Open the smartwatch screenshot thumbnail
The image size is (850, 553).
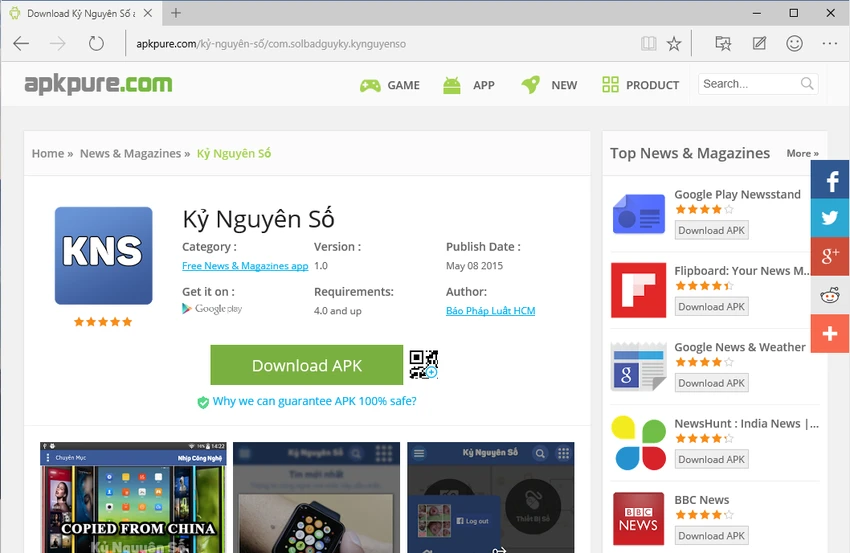(x=317, y=498)
